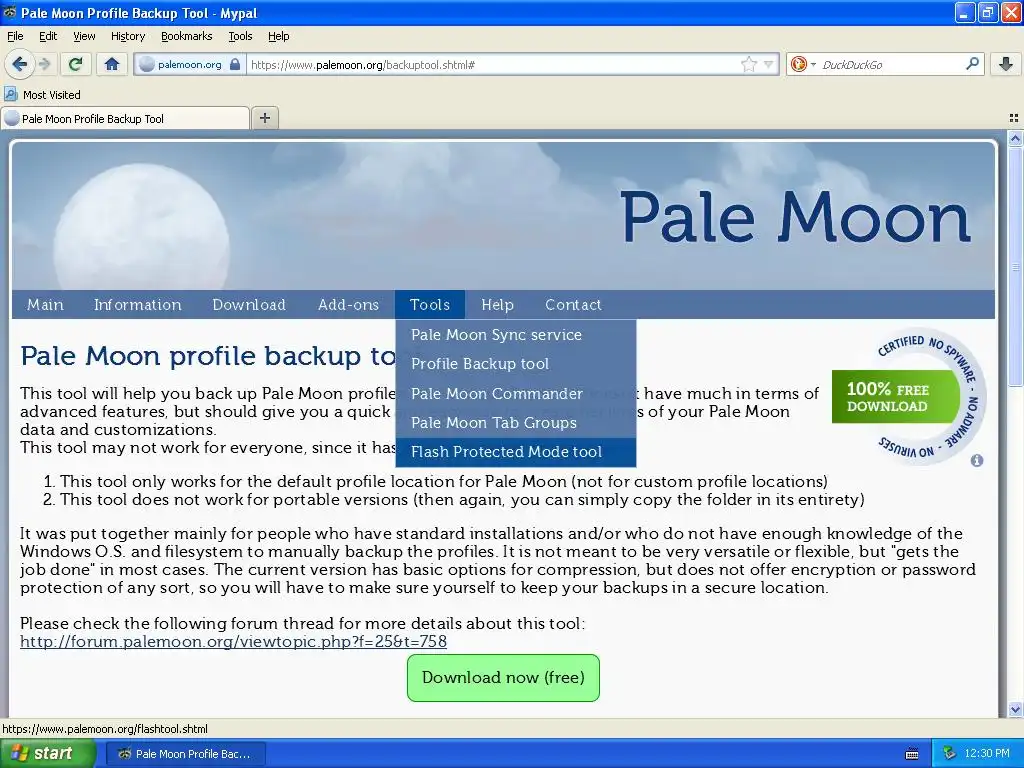The width and height of the screenshot is (1024, 768).
Task: Open the File menu
Action: pos(15,36)
